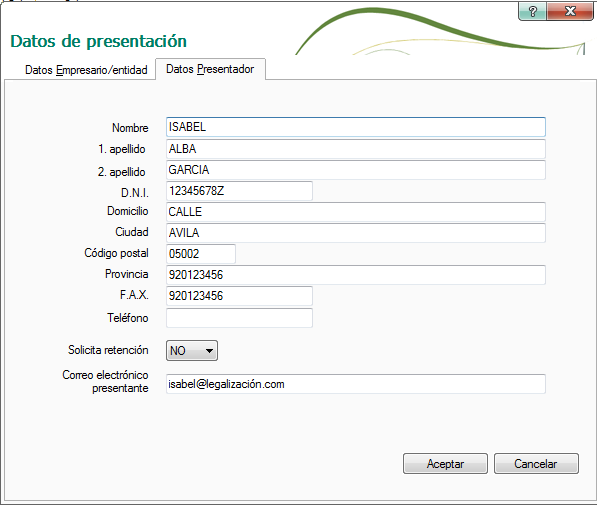
Task: Focus the 1. apellido field with ALBA
Action: pyautogui.click(x=356, y=149)
